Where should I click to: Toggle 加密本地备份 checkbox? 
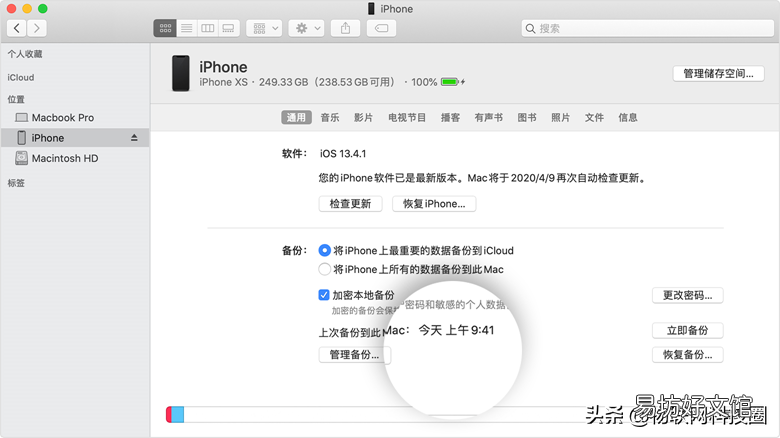click(x=324, y=295)
